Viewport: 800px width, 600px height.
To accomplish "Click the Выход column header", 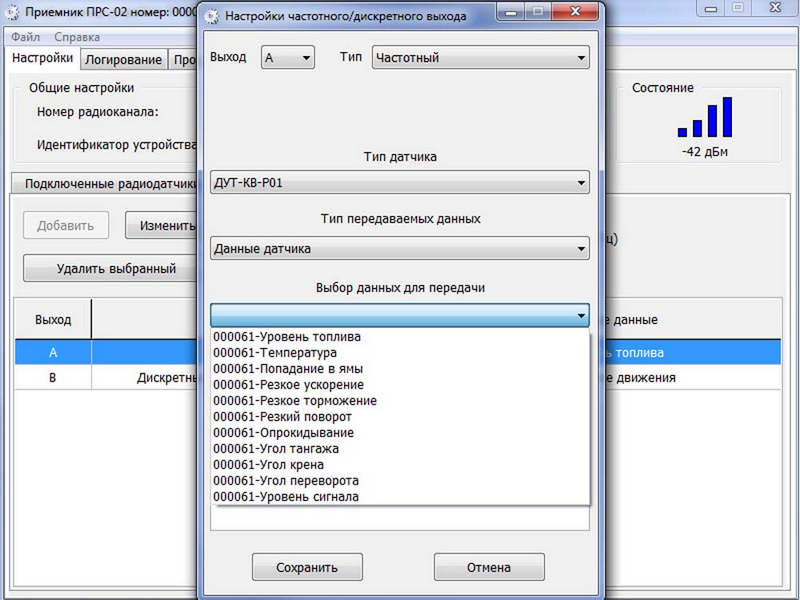I will pyautogui.click(x=53, y=320).
